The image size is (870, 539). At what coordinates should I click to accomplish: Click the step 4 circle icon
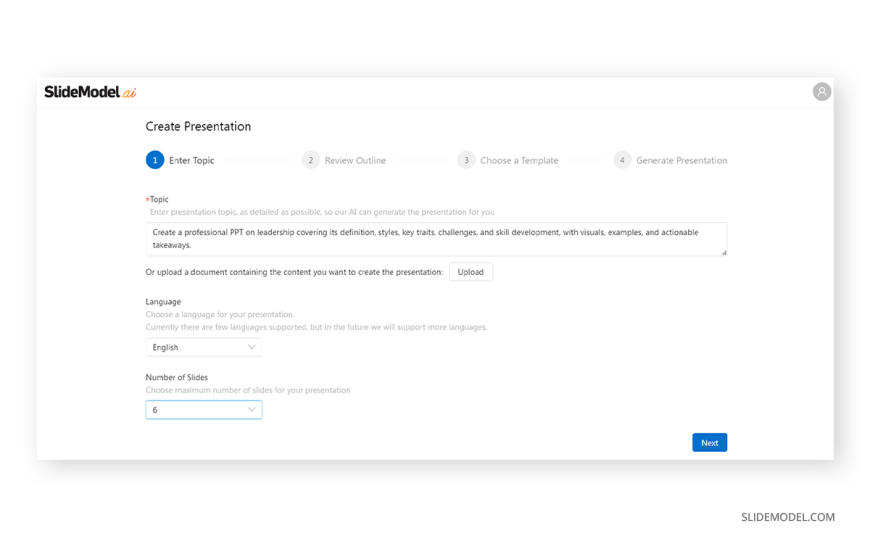[x=622, y=160]
